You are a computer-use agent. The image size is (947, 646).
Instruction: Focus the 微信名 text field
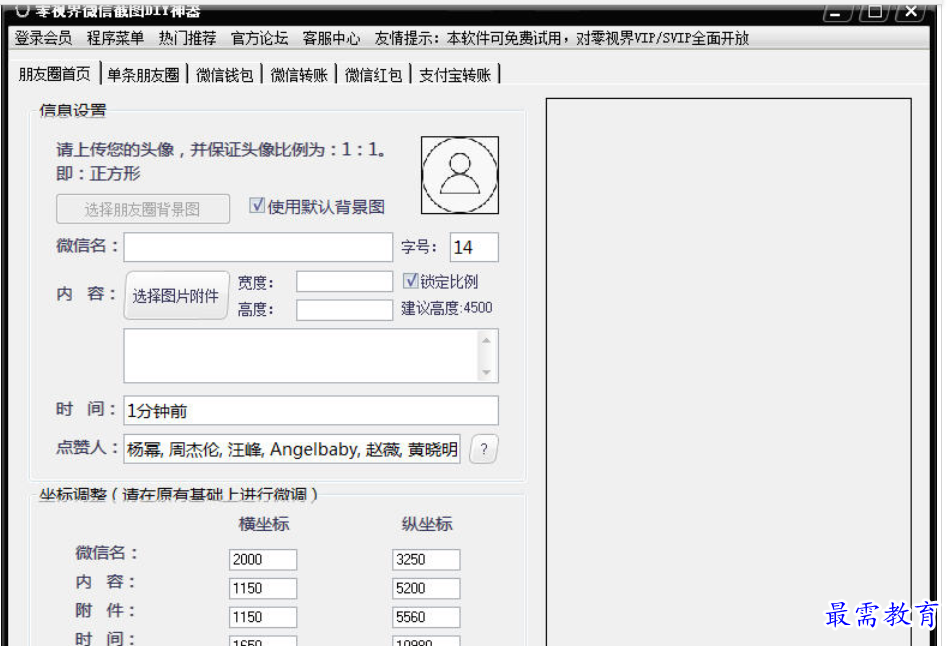(x=258, y=247)
